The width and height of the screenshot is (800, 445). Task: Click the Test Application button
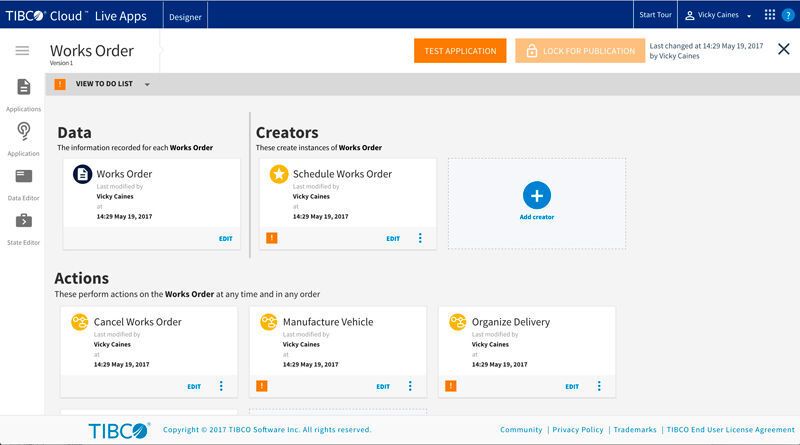460,51
